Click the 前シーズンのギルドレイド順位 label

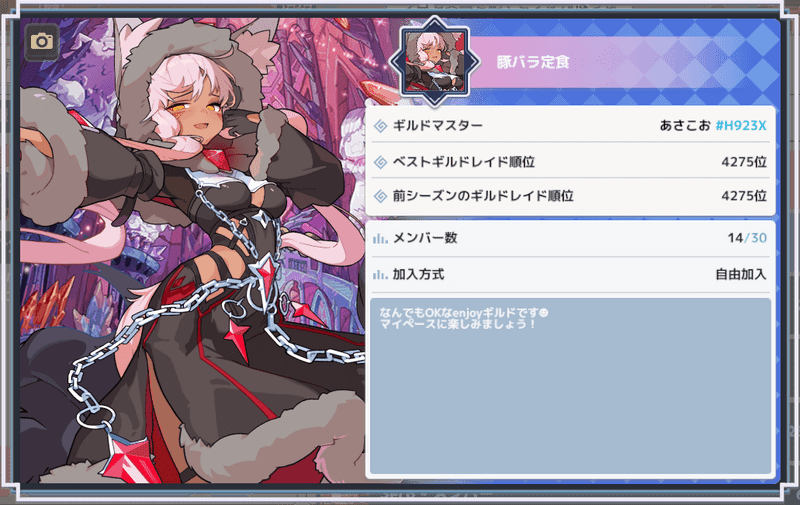pos(483,196)
